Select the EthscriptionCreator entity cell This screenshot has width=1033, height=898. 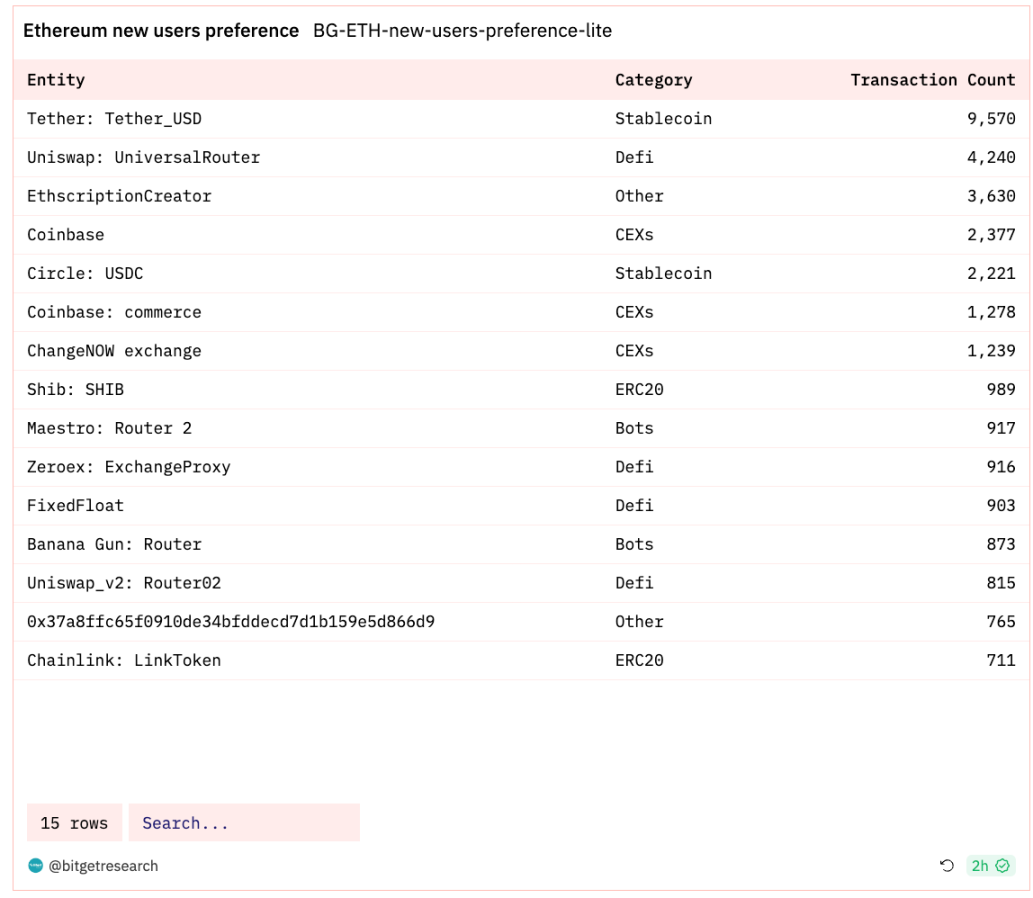119,196
